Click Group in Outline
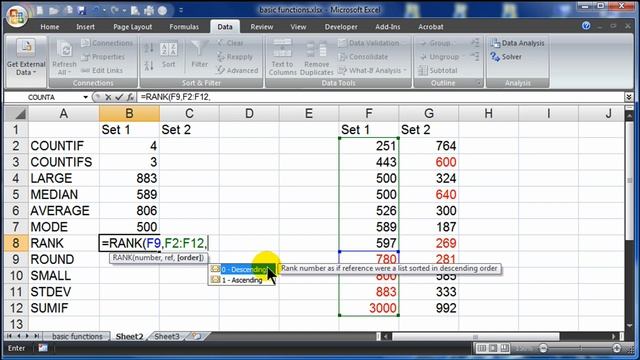 click(435, 43)
